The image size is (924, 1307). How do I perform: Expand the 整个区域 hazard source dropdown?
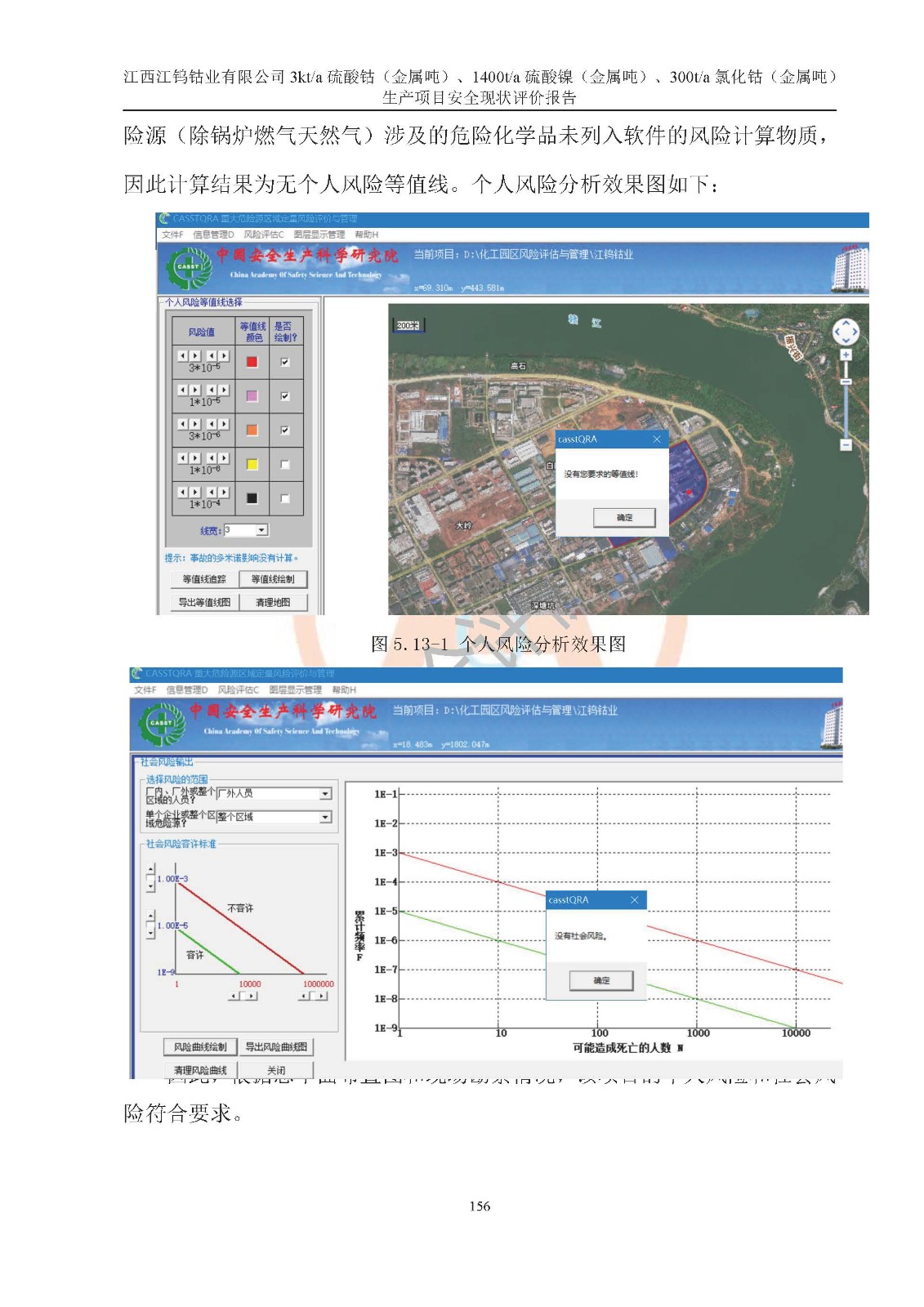point(325,817)
